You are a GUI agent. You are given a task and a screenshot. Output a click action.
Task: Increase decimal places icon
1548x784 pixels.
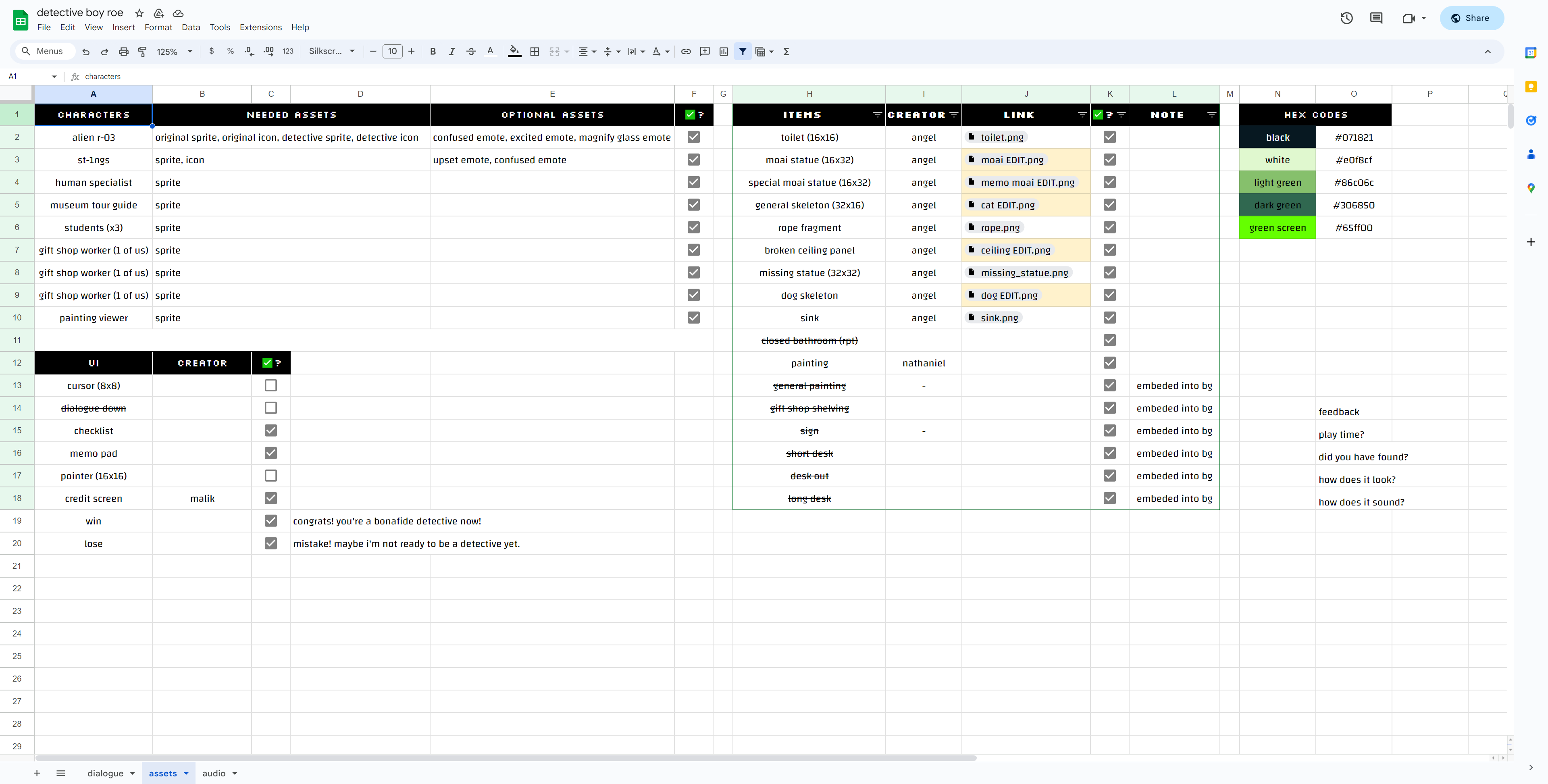click(268, 52)
